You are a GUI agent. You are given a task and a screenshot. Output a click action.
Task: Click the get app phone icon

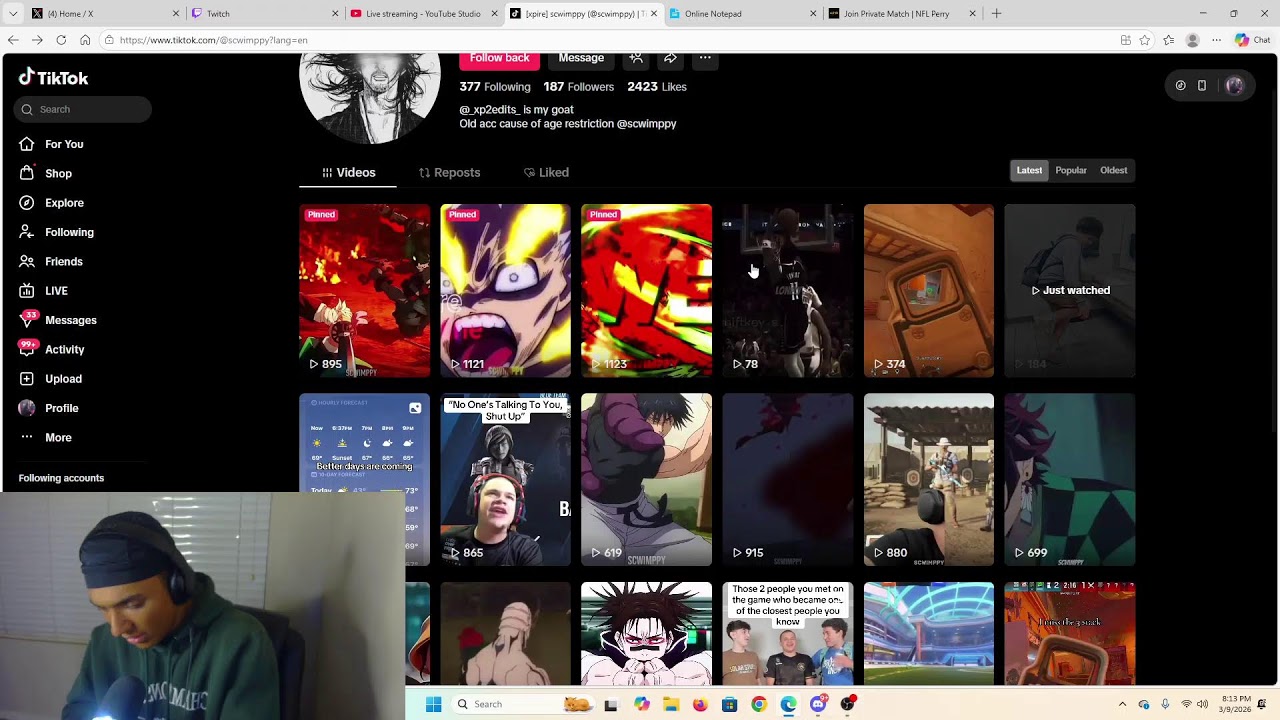tap(1202, 86)
